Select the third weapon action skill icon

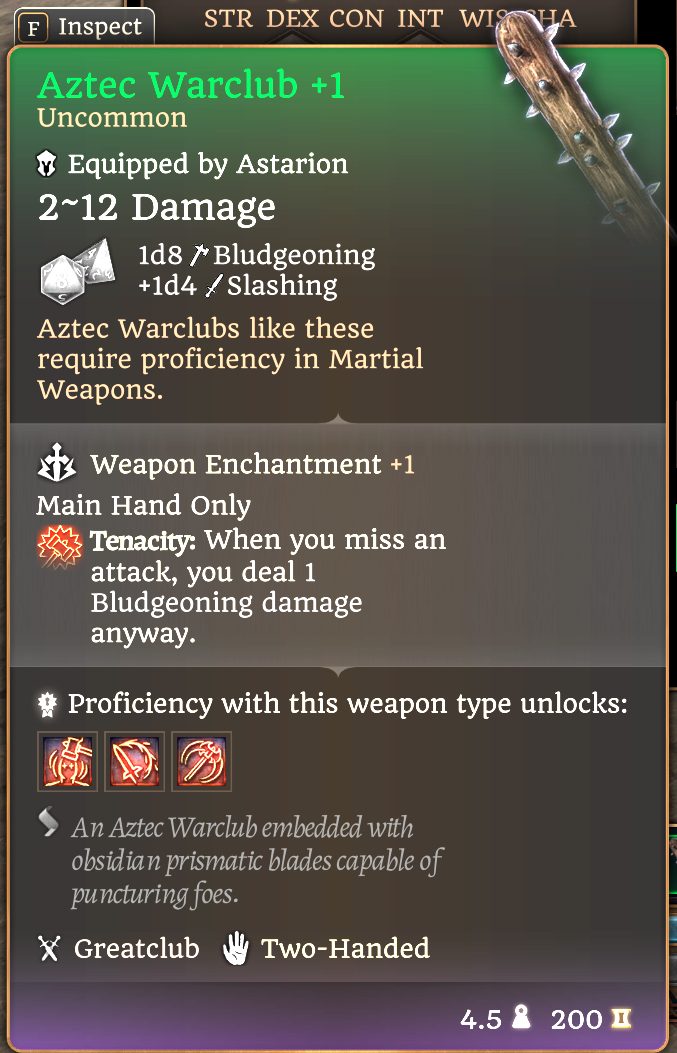click(x=201, y=762)
